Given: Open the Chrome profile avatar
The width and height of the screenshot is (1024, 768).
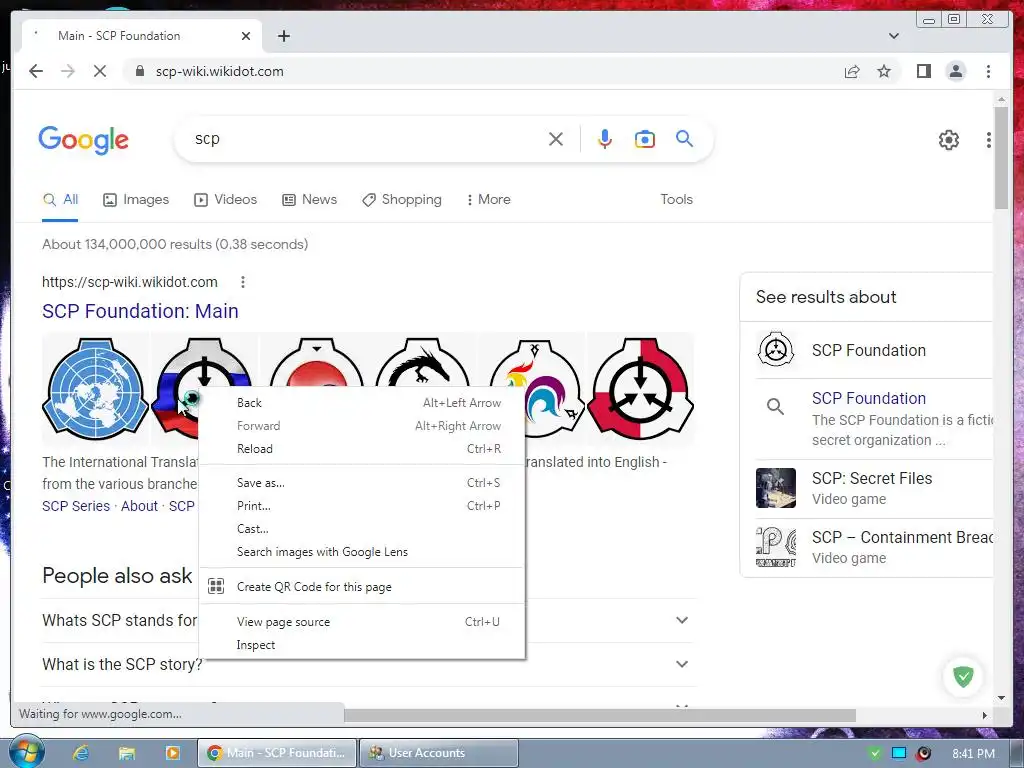Looking at the screenshot, I should click(x=955, y=71).
